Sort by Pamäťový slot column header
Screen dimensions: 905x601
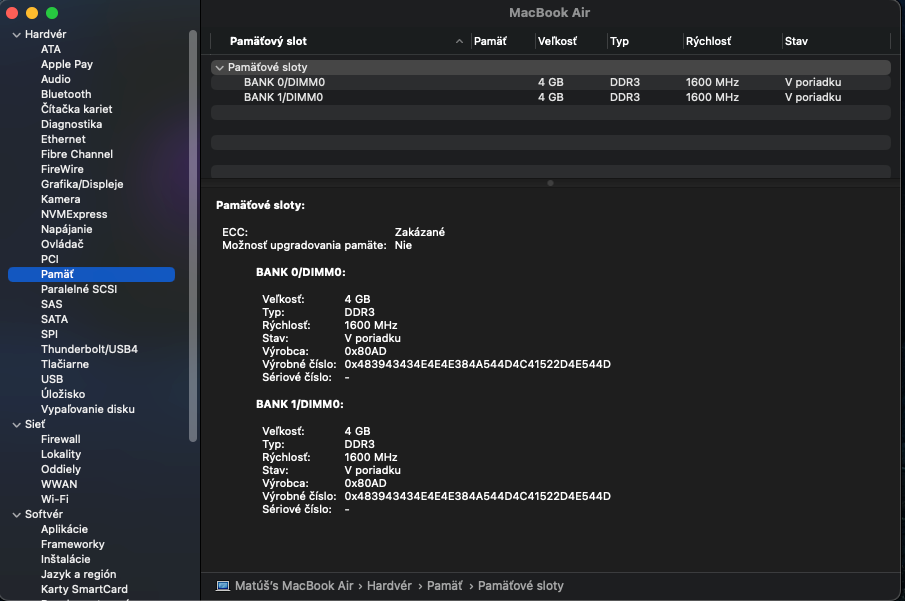268,41
